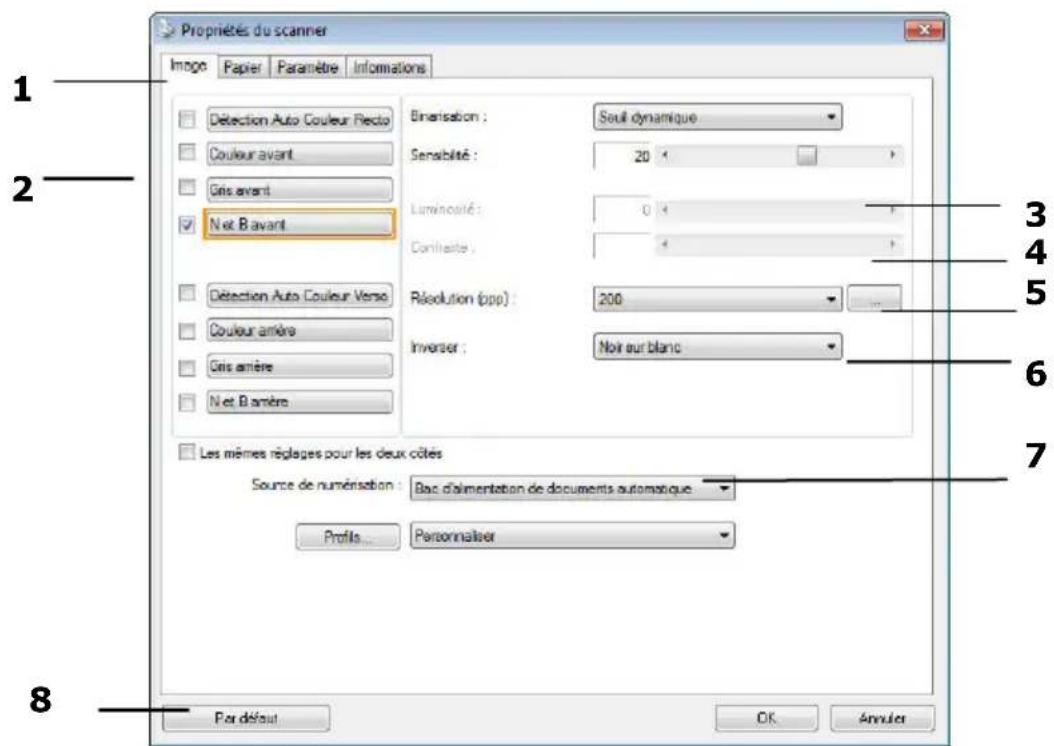Select the N et B avant button

(x=299, y=224)
